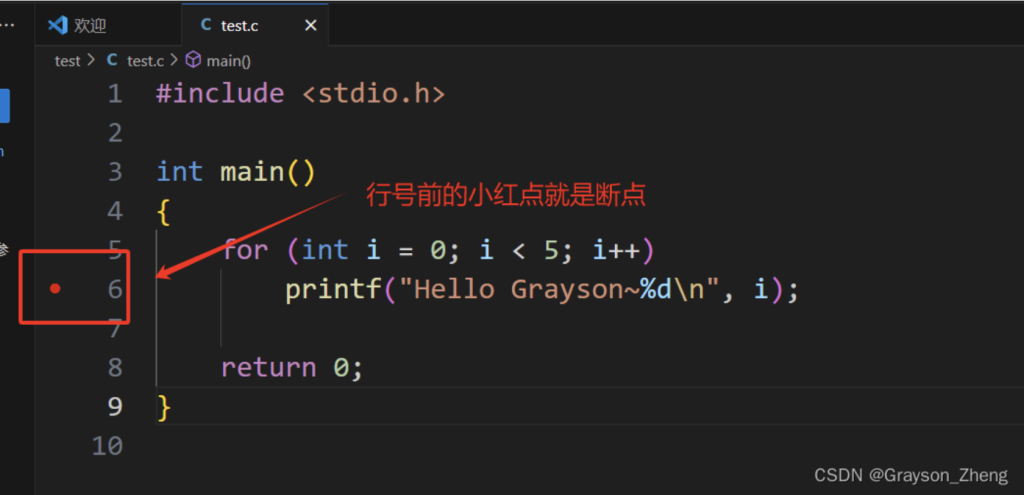The height and width of the screenshot is (495, 1024).
Task: Click the C file icon on test.c tab
Action: point(206,25)
